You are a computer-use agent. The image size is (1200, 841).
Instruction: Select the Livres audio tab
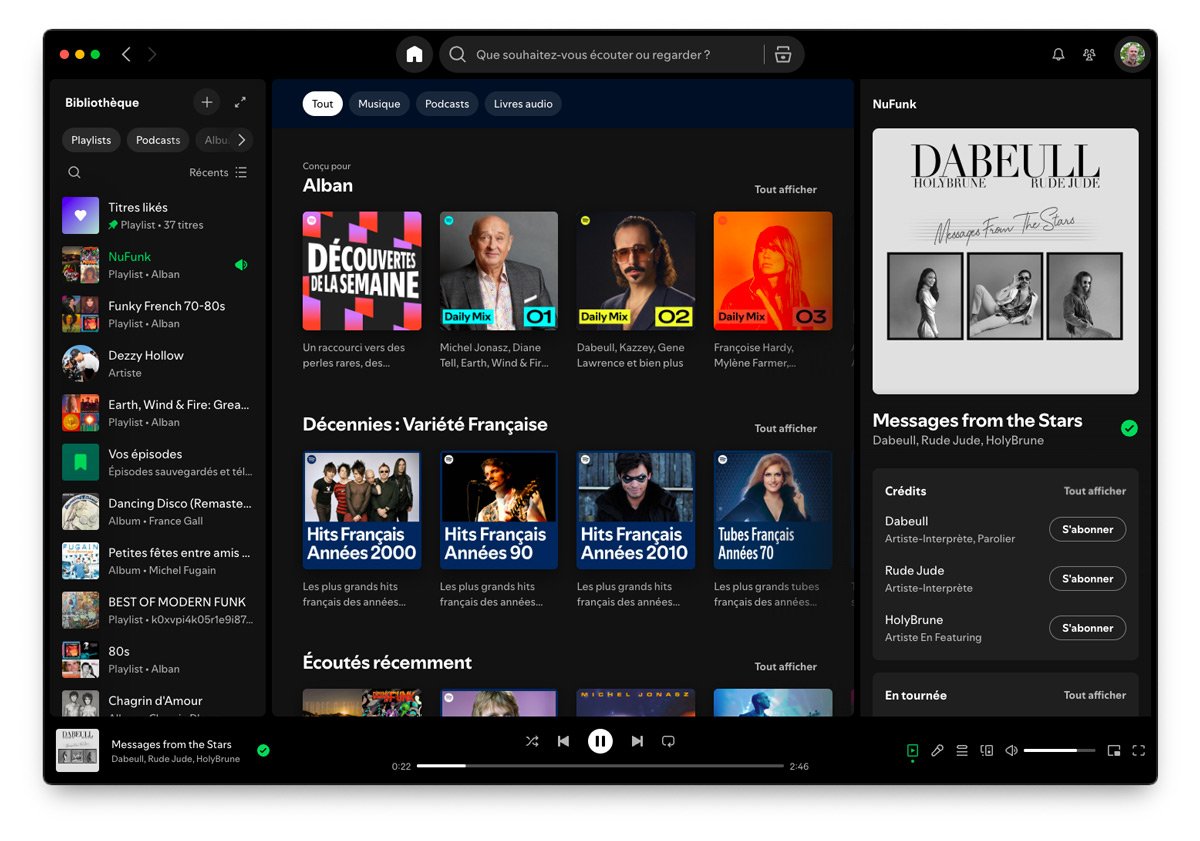tap(523, 104)
